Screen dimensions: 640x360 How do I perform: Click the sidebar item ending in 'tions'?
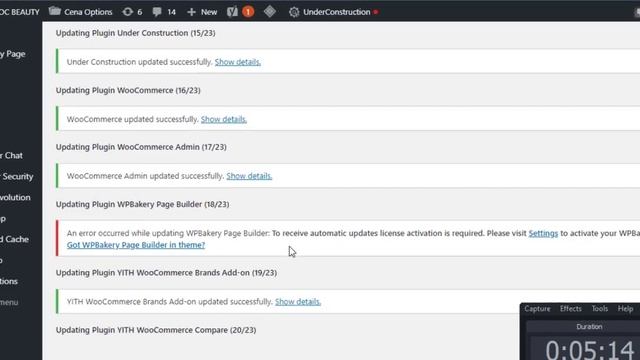click(x=9, y=281)
